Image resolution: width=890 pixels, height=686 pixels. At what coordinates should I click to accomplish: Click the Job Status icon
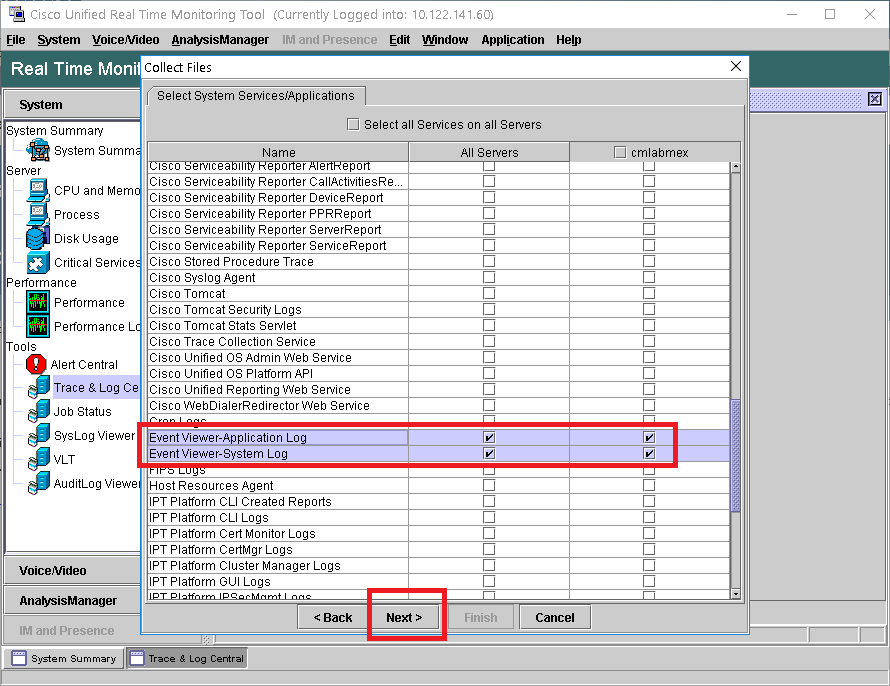[x=39, y=411]
